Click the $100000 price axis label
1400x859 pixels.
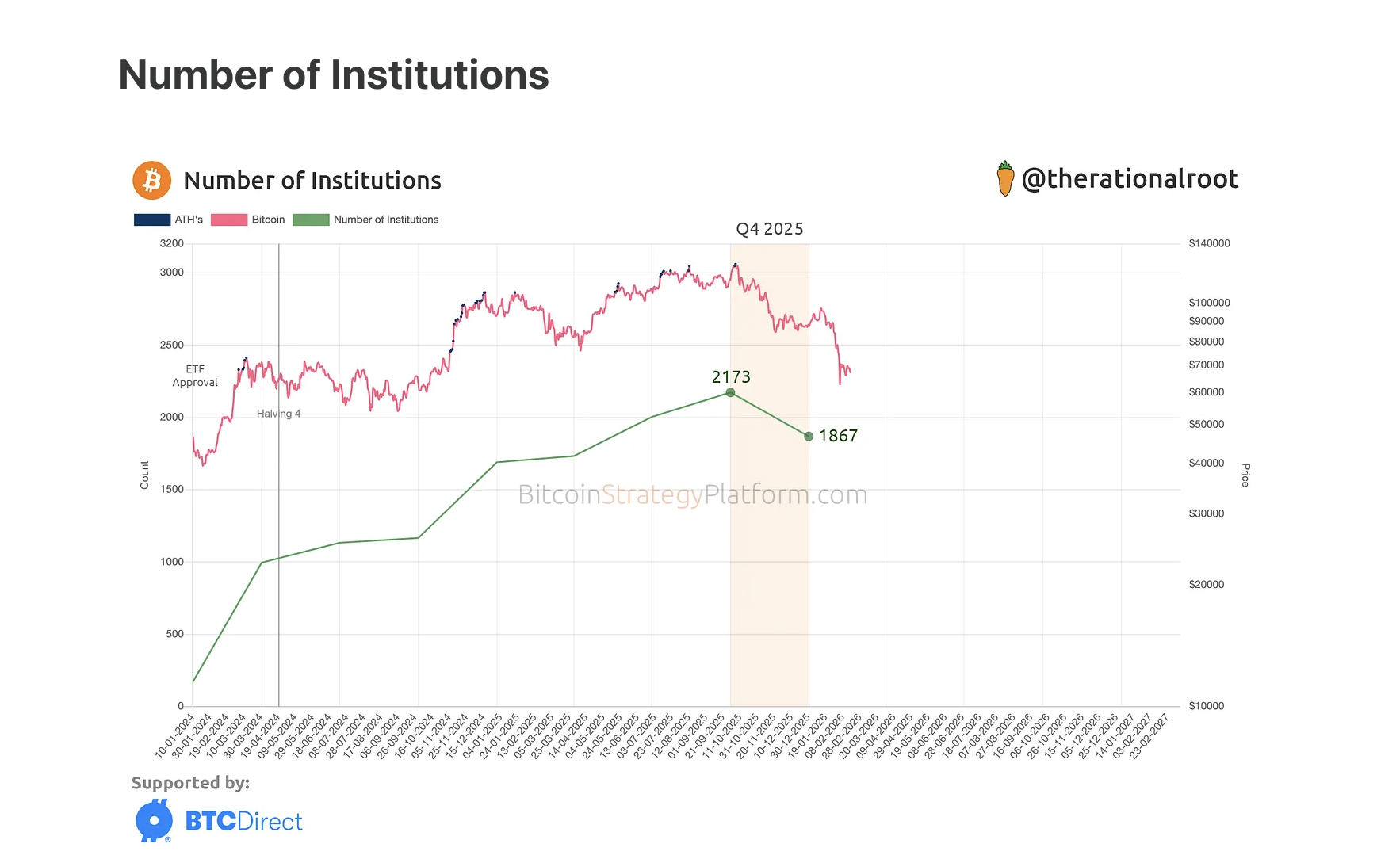coord(1209,303)
